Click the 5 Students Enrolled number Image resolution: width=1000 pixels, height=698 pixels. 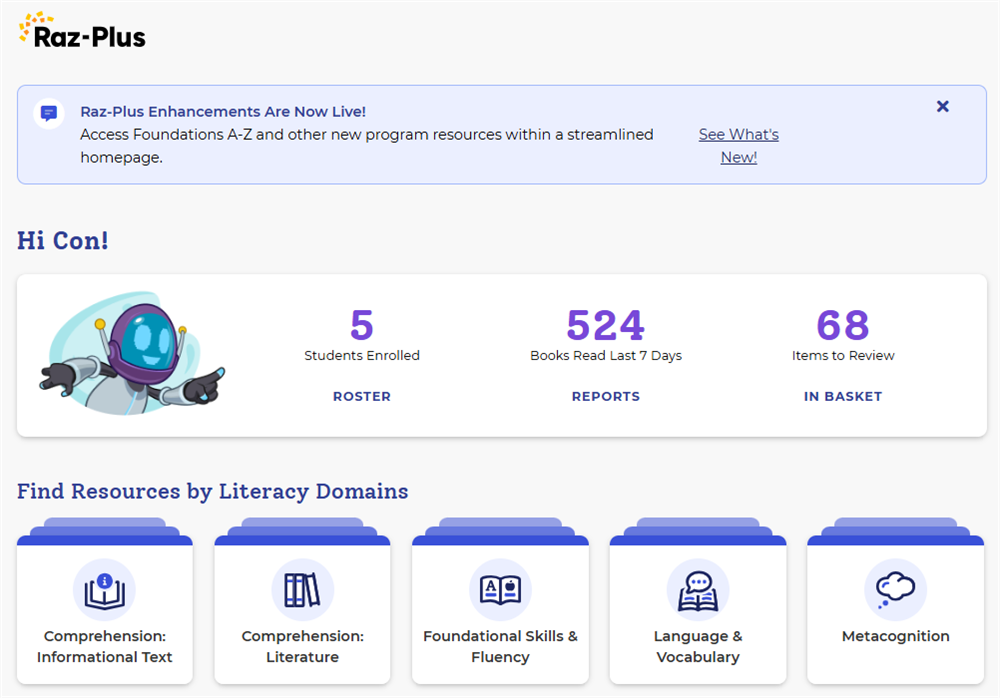[x=362, y=325]
